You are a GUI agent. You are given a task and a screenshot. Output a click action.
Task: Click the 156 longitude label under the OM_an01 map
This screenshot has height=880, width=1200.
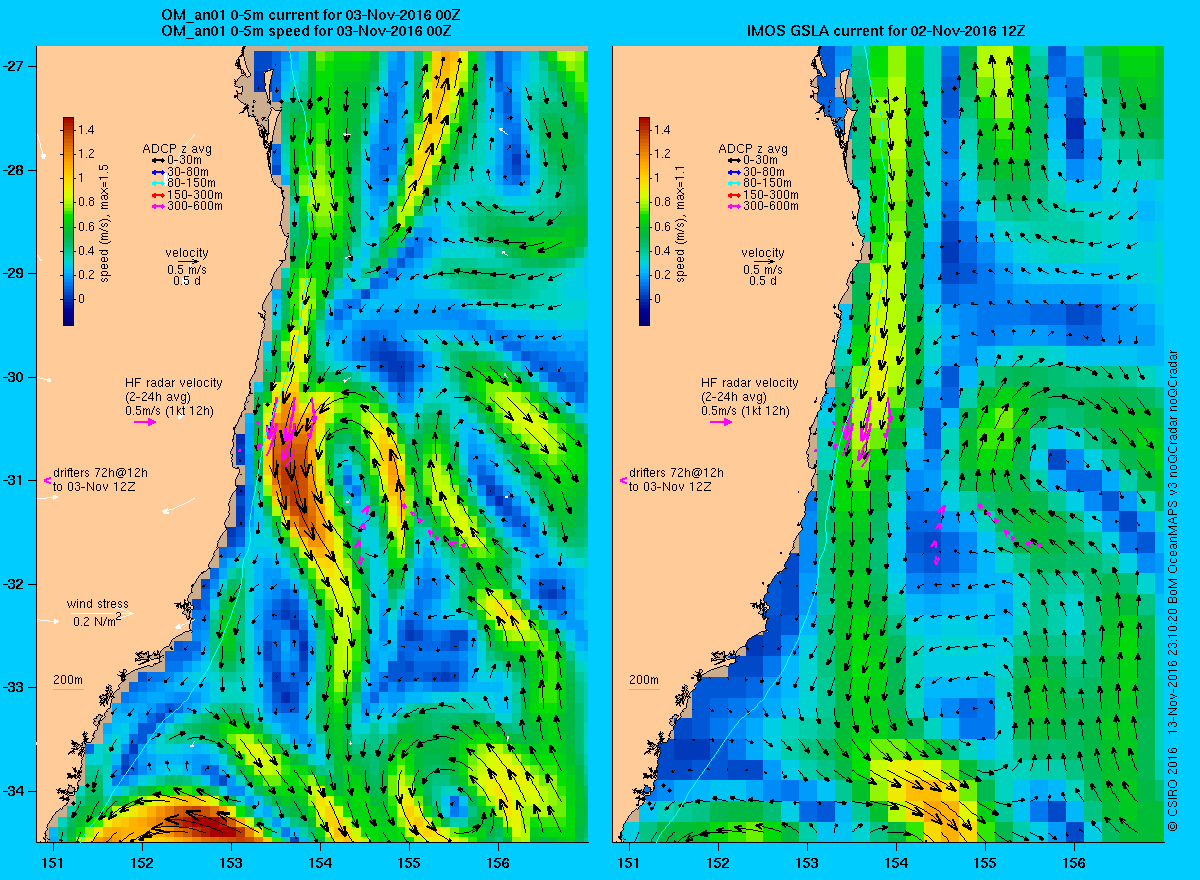[x=498, y=863]
